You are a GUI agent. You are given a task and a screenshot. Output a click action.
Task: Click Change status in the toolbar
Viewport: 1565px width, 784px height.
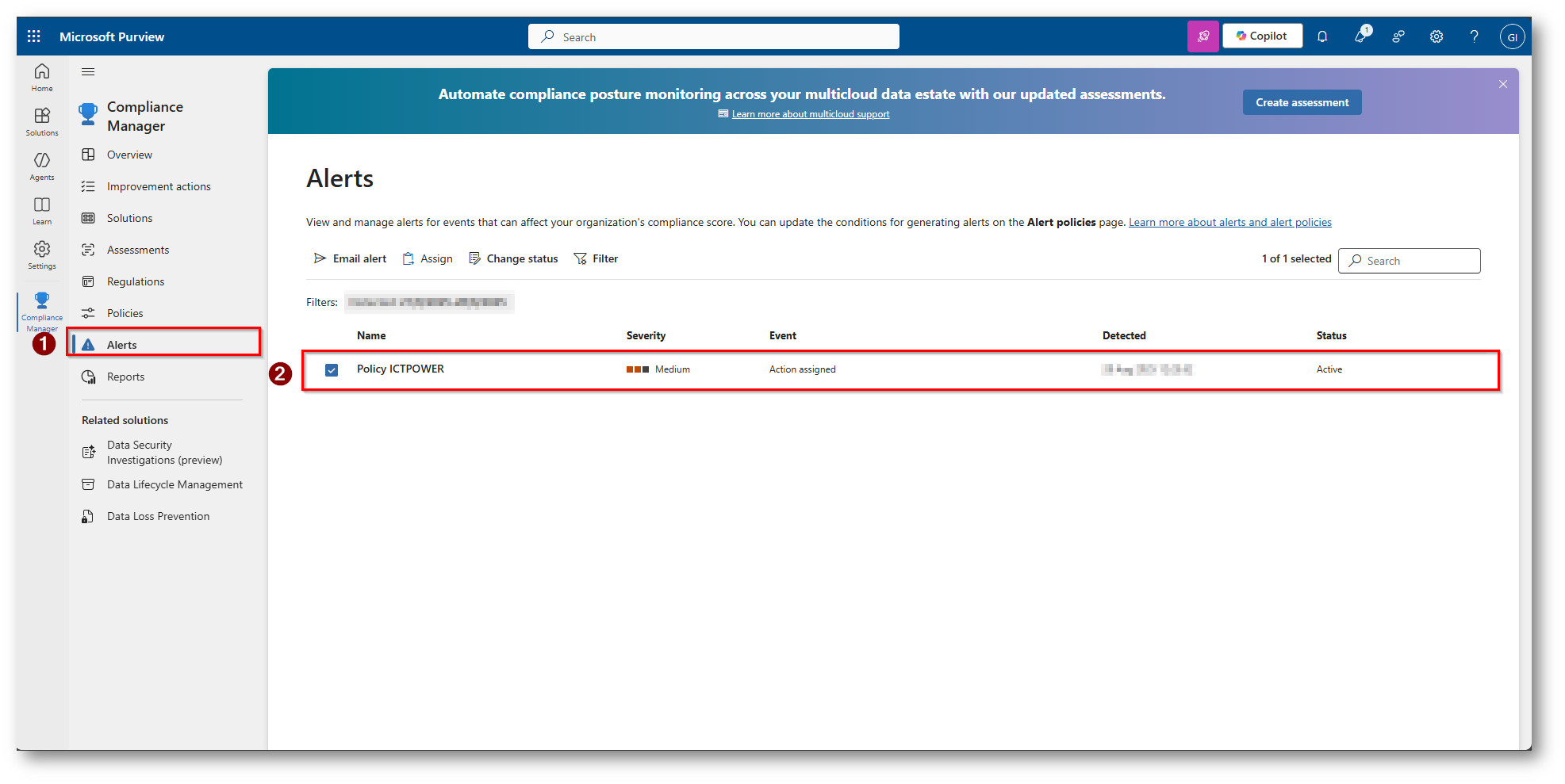513,258
